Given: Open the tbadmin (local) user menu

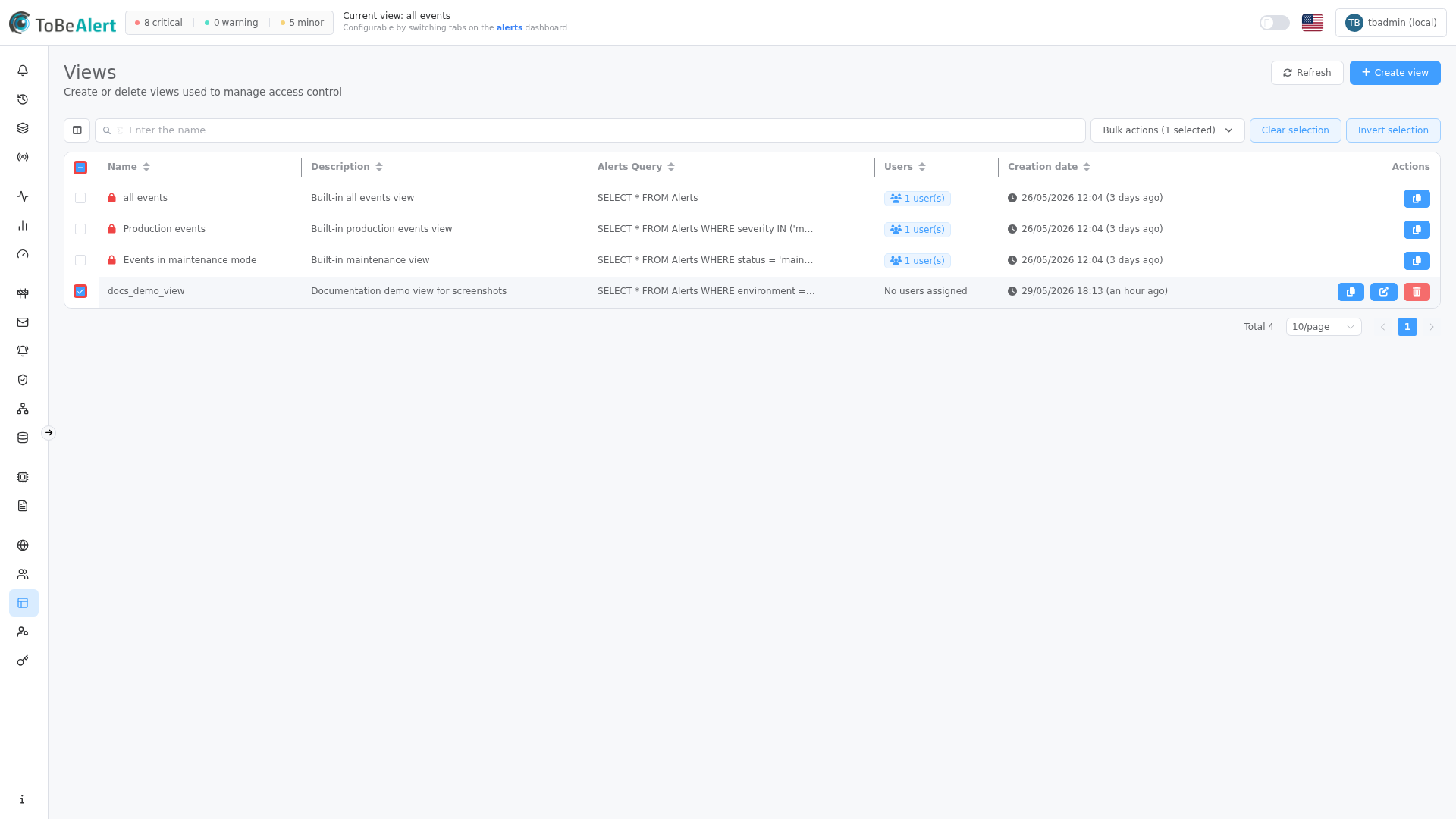Looking at the screenshot, I should click(1391, 23).
